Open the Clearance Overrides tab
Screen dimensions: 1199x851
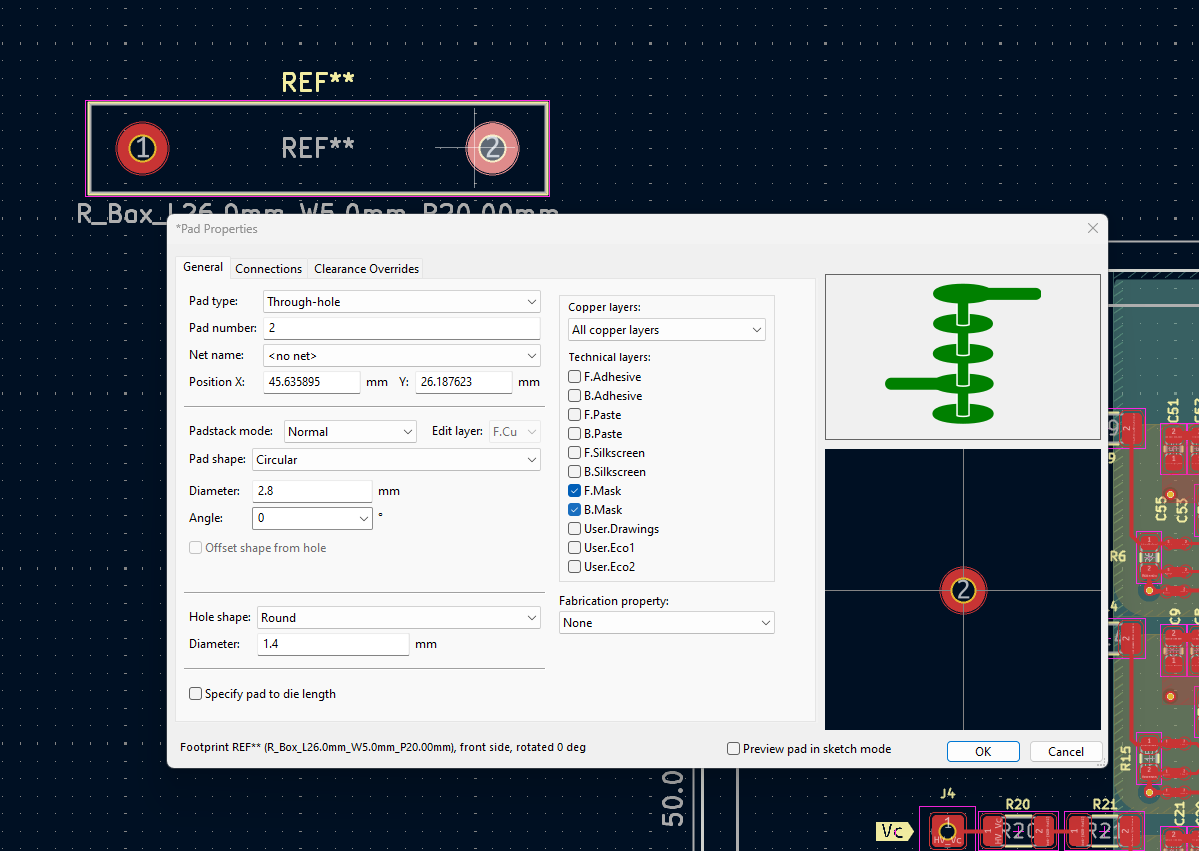pyautogui.click(x=366, y=268)
